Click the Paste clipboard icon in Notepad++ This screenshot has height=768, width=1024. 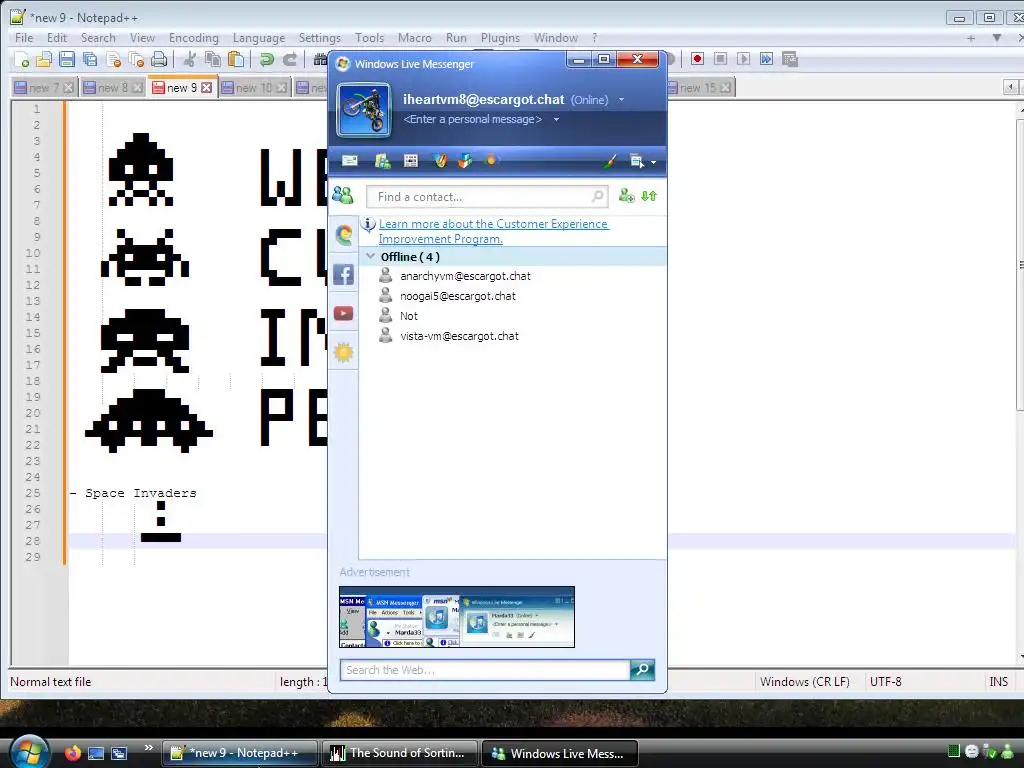pyautogui.click(x=236, y=60)
